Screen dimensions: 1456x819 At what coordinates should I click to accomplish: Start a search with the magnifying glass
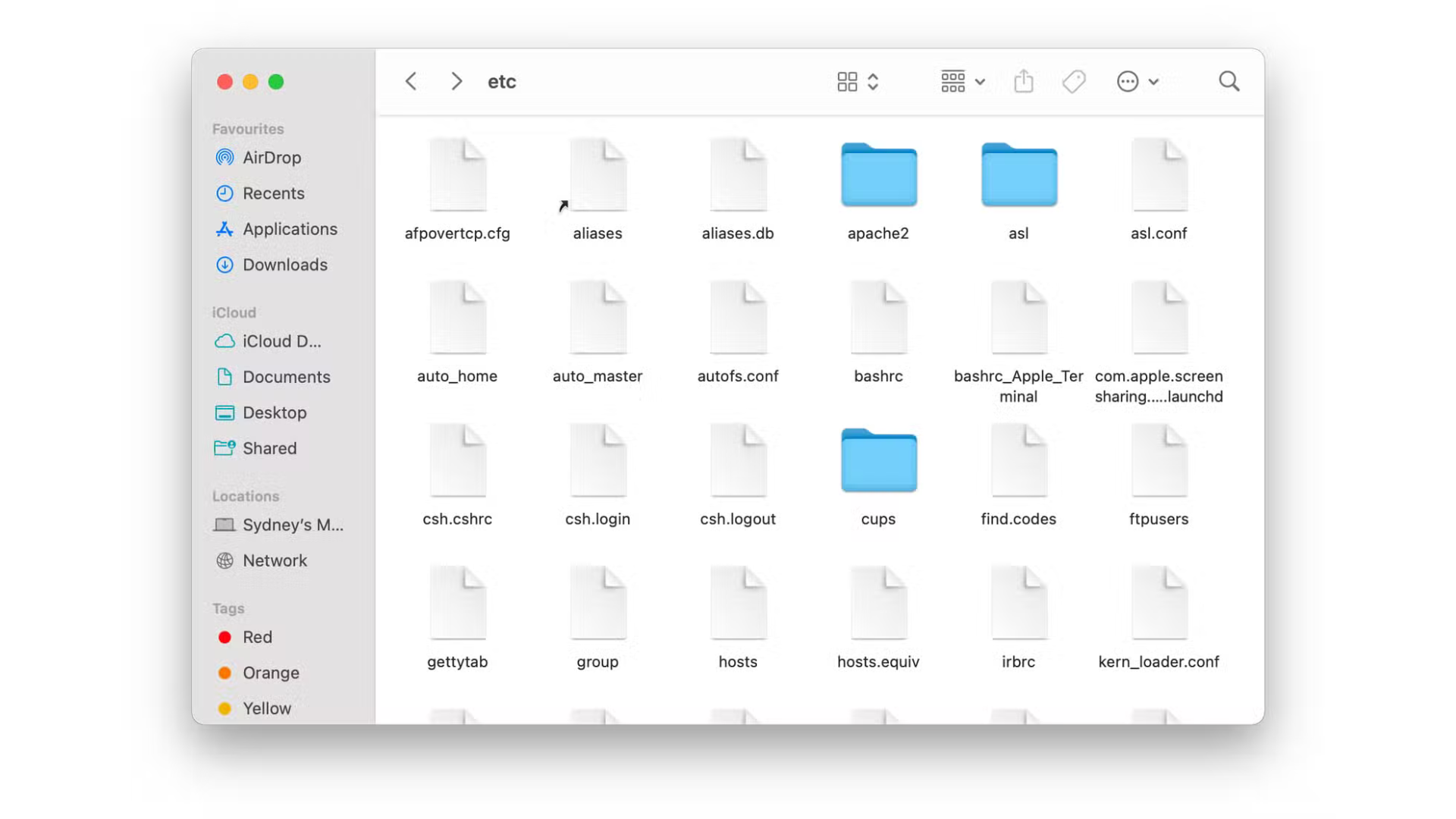(1228, 80)
